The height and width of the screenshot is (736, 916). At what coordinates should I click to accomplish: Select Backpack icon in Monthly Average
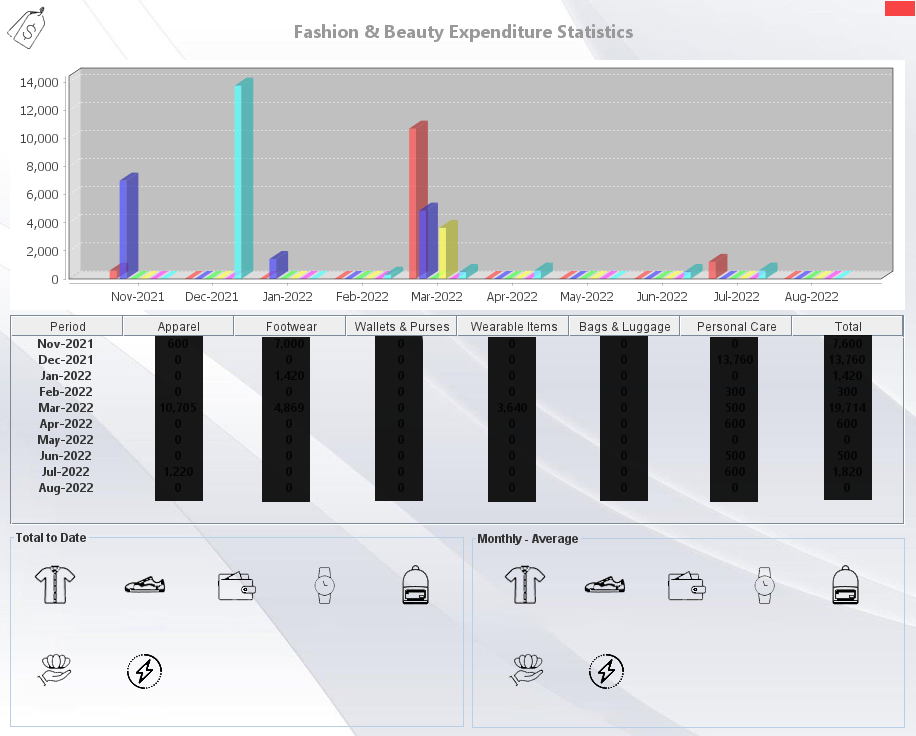coord(845,584)
